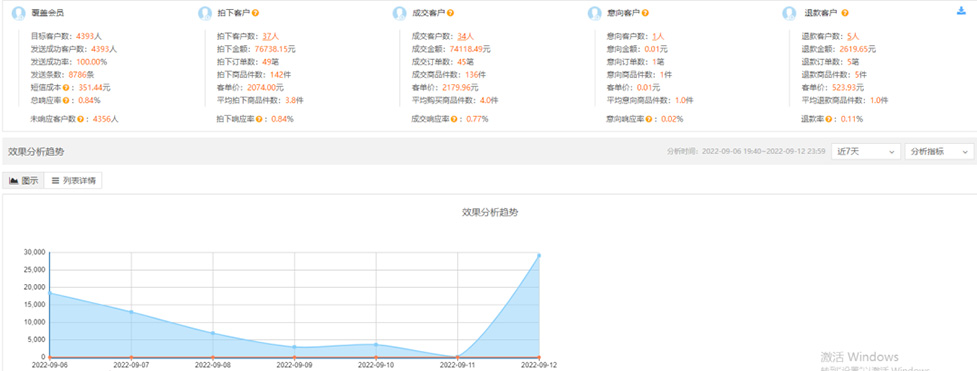Screen dimensions: 977x371
Task: Click the 拍下订单数 value 49笔
Action: point(270,62)
